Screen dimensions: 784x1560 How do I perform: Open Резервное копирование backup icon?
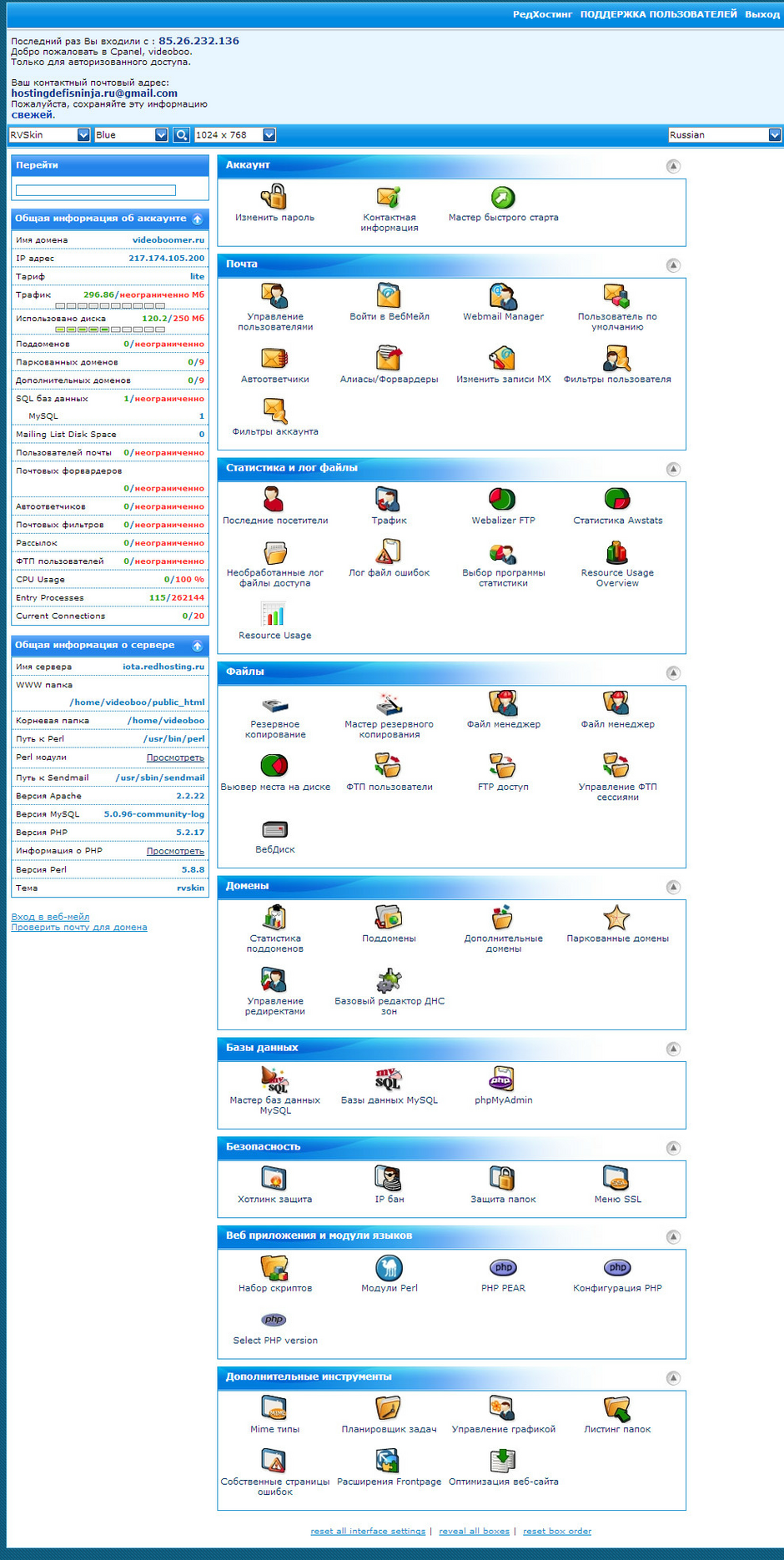[x=274, y=704]
